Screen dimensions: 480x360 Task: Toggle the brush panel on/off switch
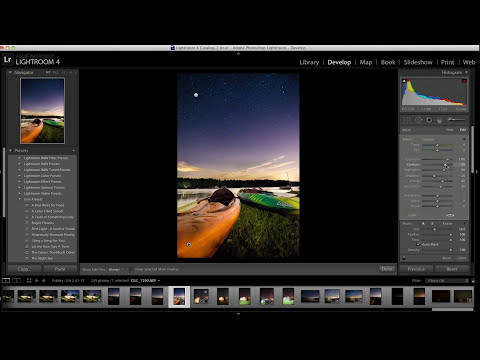click(x=404, y=258)
